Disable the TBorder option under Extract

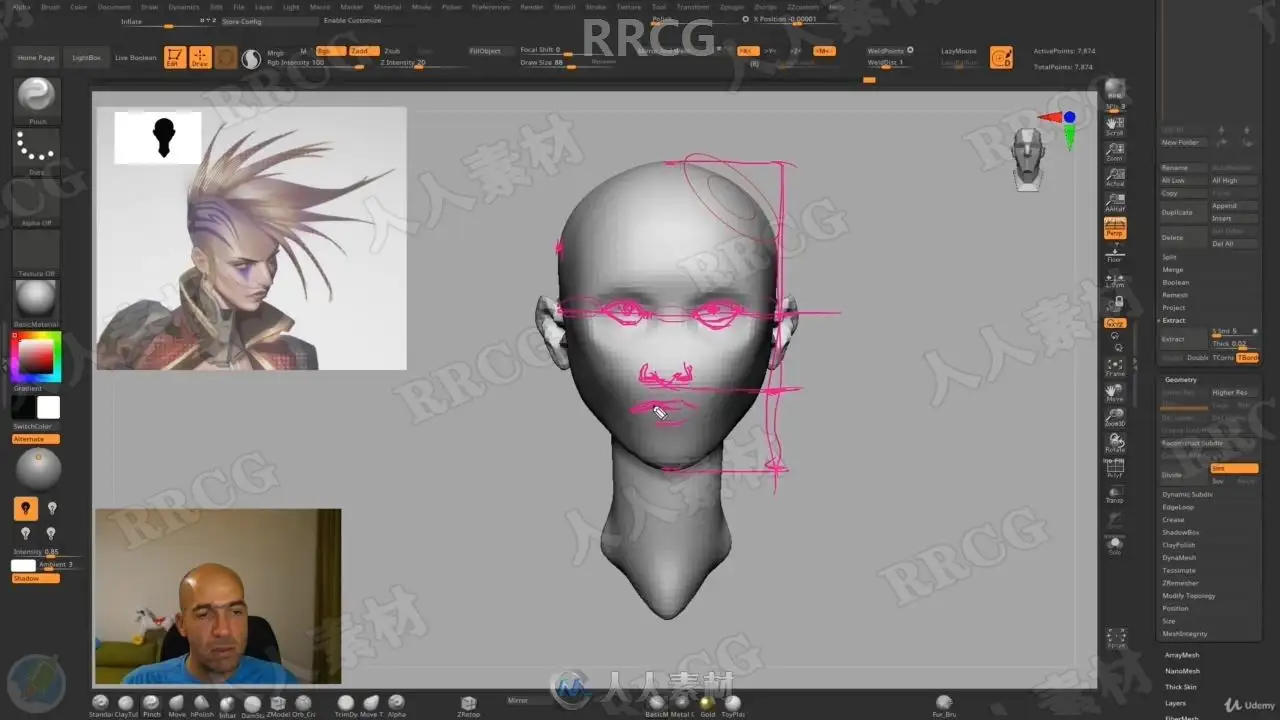[1247, 357]
